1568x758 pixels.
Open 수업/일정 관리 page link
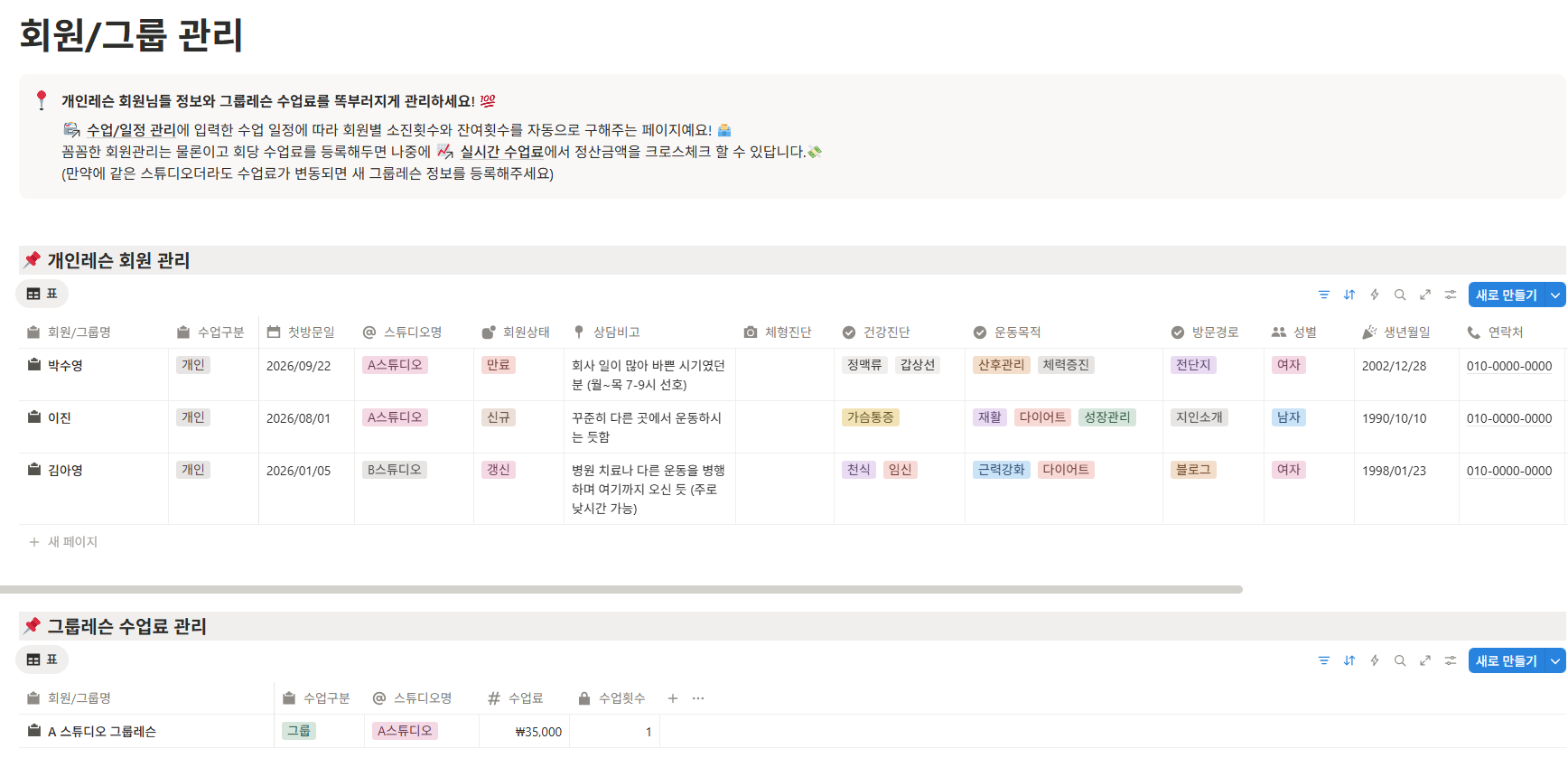coord(131,130)
